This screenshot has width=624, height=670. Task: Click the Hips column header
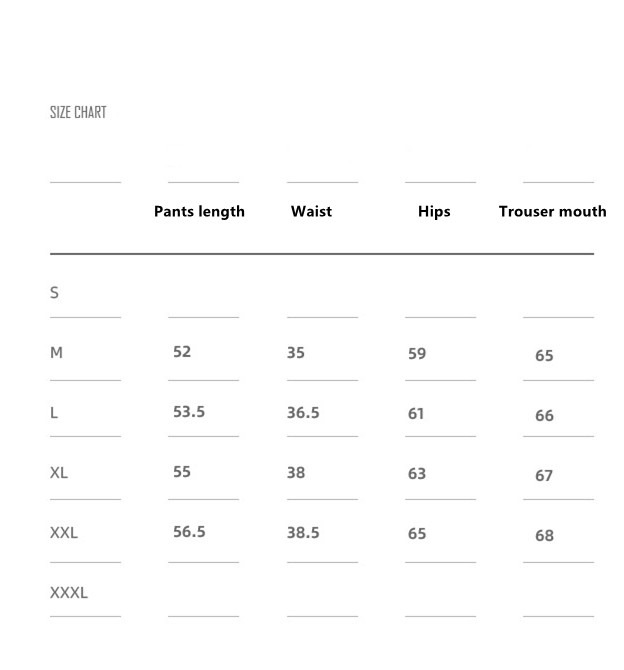[x=434, y=211]
